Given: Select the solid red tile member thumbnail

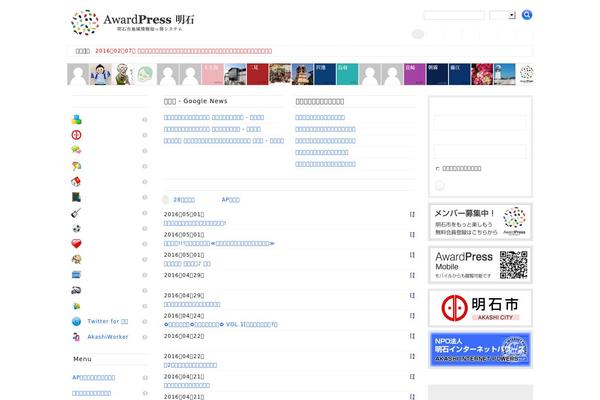Looking at the screenshot, I should tap(258, 74).
